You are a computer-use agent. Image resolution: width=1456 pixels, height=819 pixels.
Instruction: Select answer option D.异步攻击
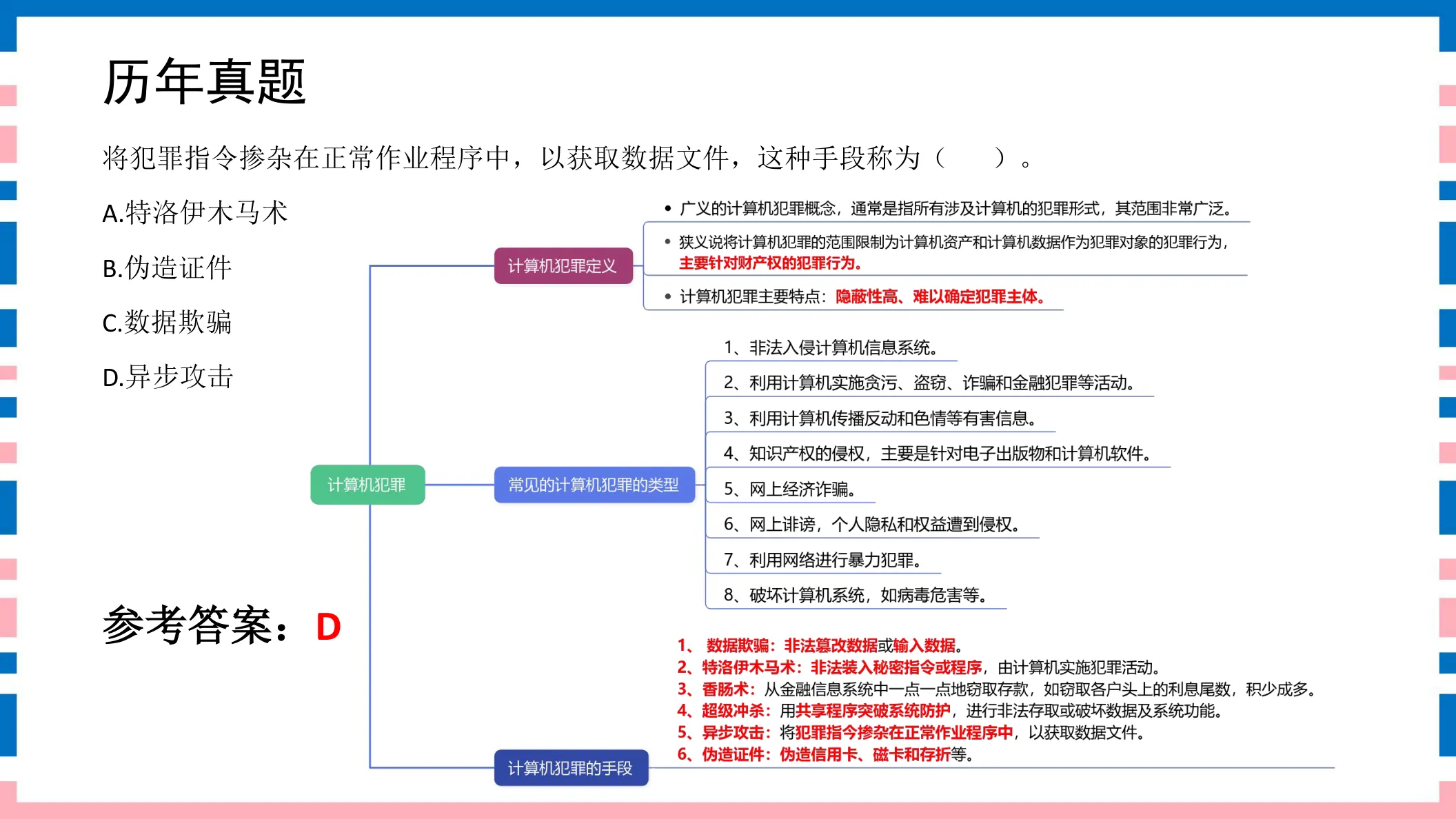tap(168, 376)
